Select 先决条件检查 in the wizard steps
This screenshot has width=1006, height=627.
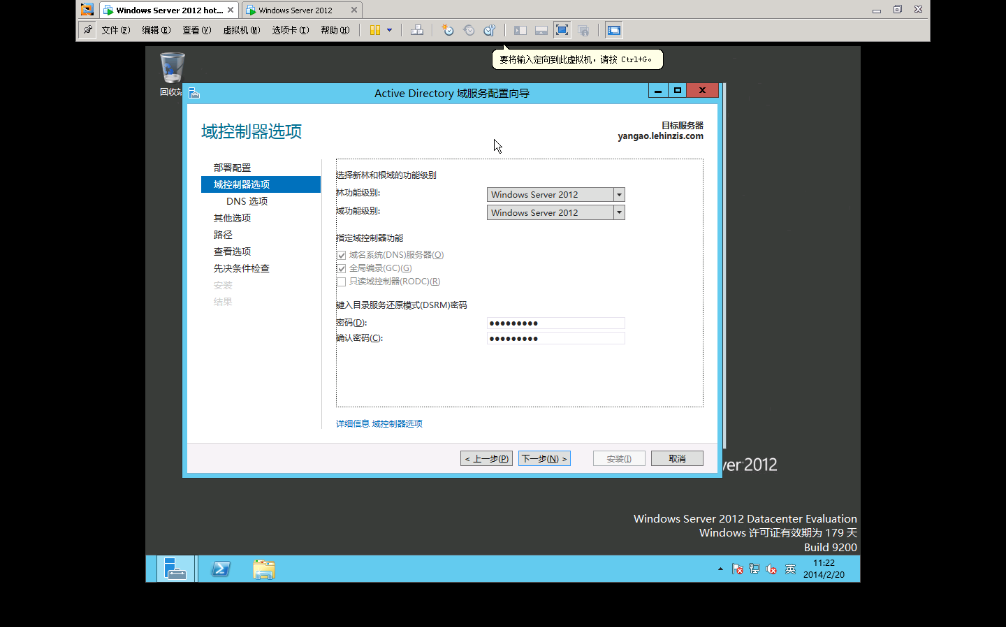[242, 268]
